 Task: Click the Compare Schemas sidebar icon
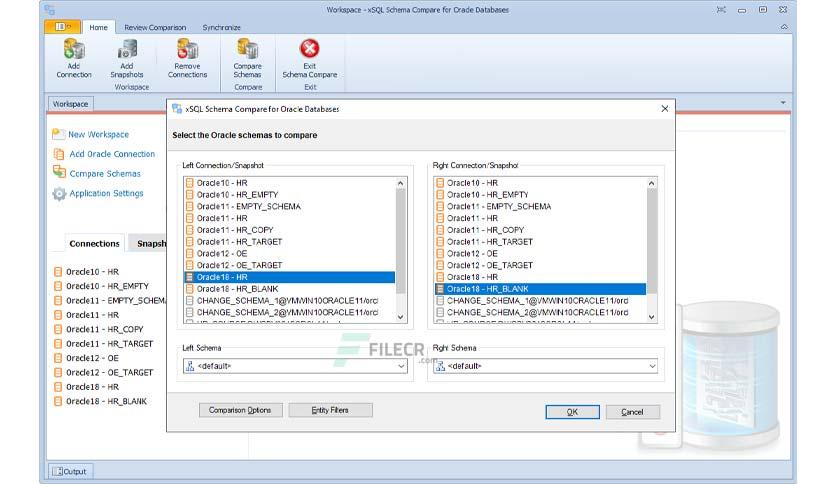59,173
